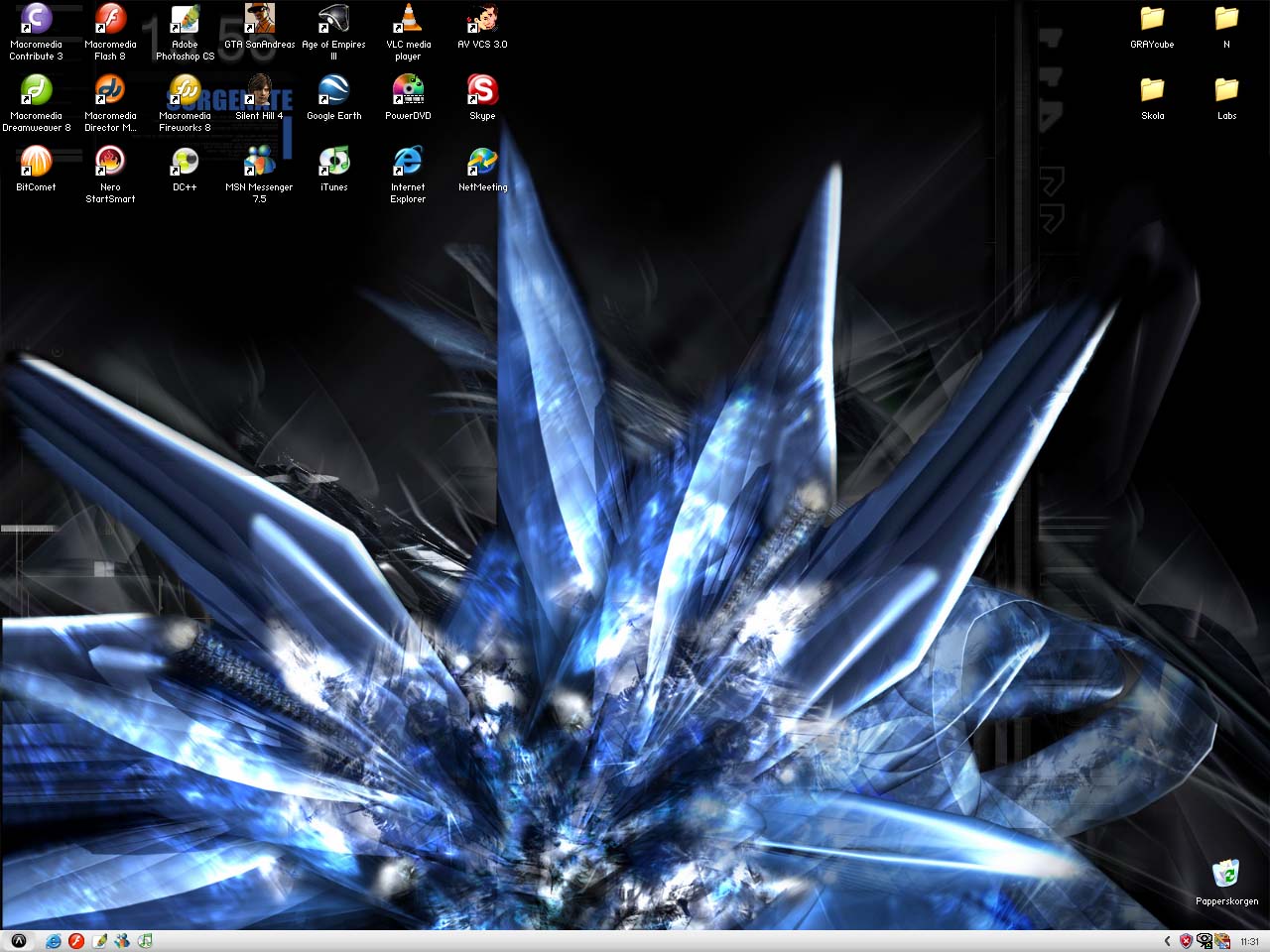The width and height of the screenshot is (1270, 952).
Task: Open the red security shield tray alert
Action: pyautogui.click(x=1185, y=941)
